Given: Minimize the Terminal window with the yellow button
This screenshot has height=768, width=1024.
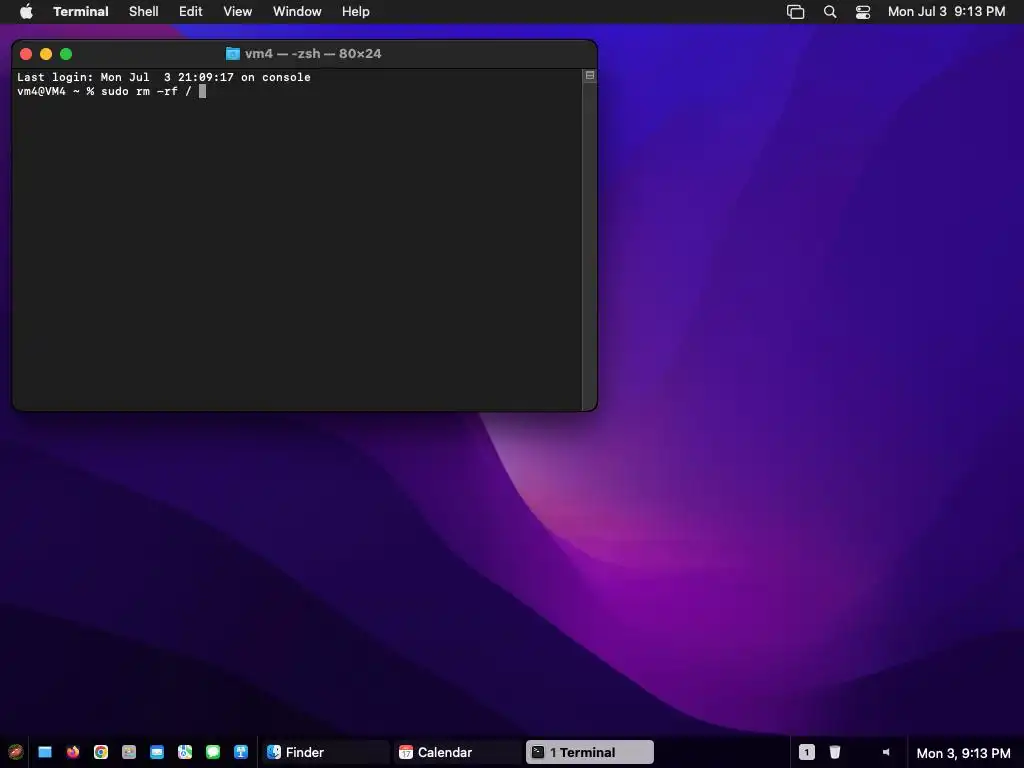Looking at the screenshot, I should 46,54.
